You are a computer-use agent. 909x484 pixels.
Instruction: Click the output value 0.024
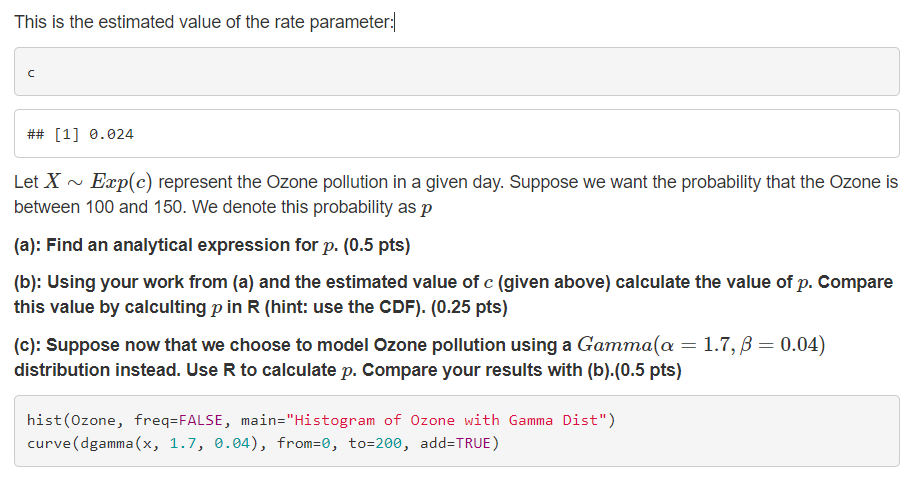coord(113,134)
